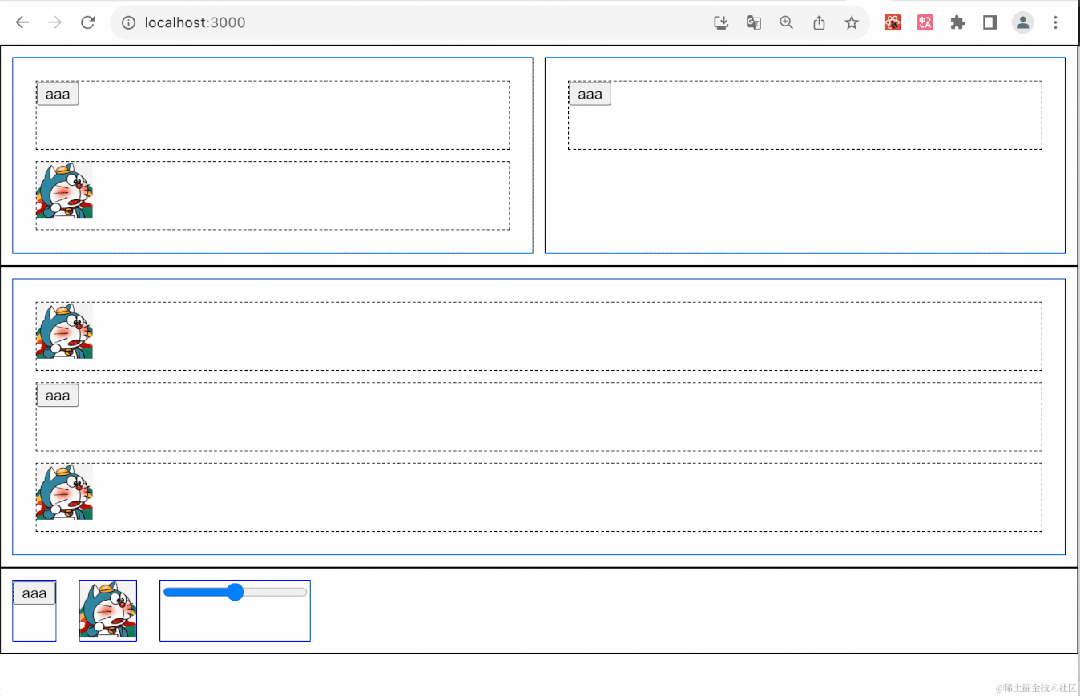Open the pink extension icon
The image size is (1080, 696).
coord(925,23)
